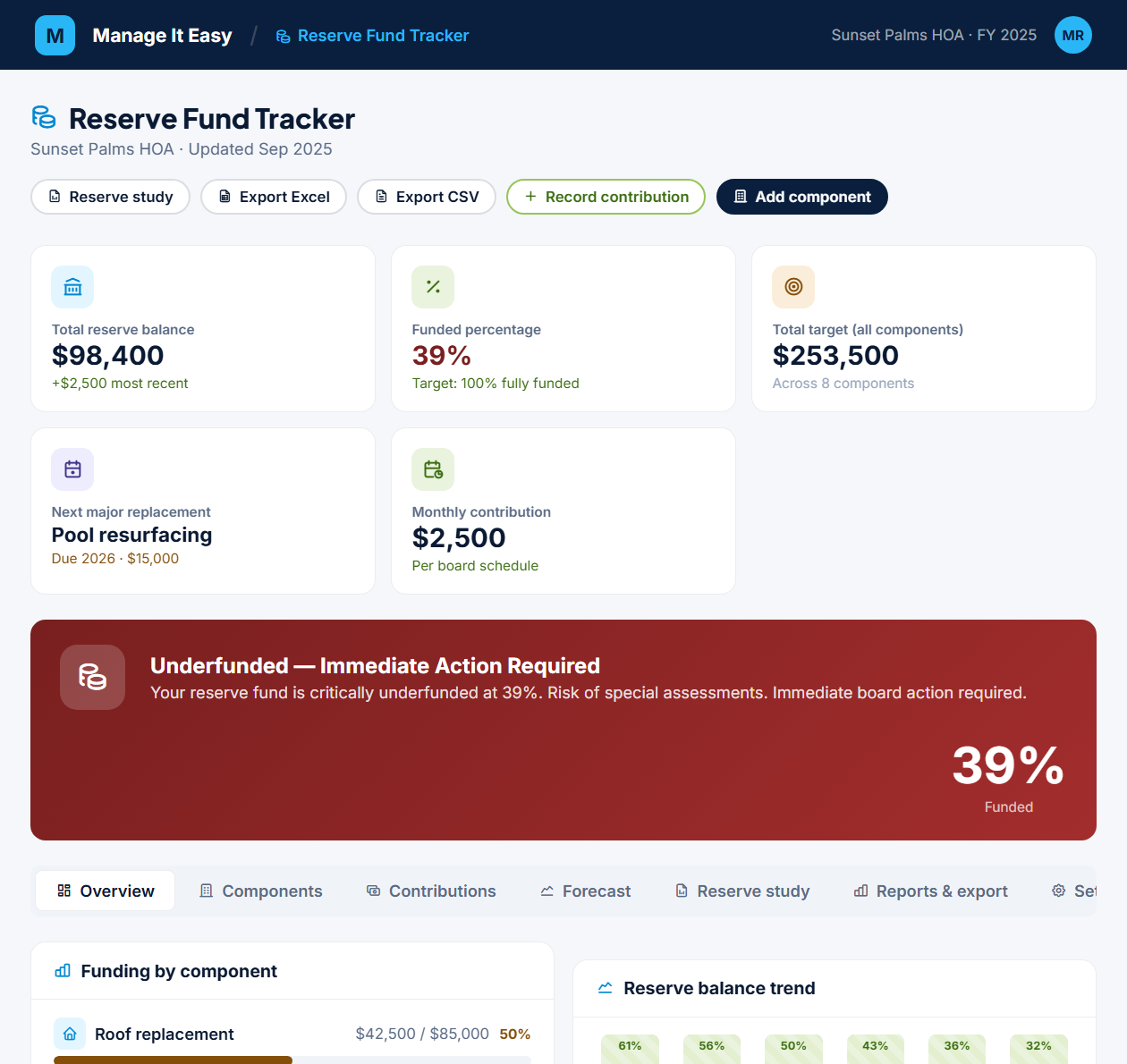Image resolution: width=1127 pixels, height=1064 pixels.
Task: Open the Reserve study tab
Action: (742, 891)
